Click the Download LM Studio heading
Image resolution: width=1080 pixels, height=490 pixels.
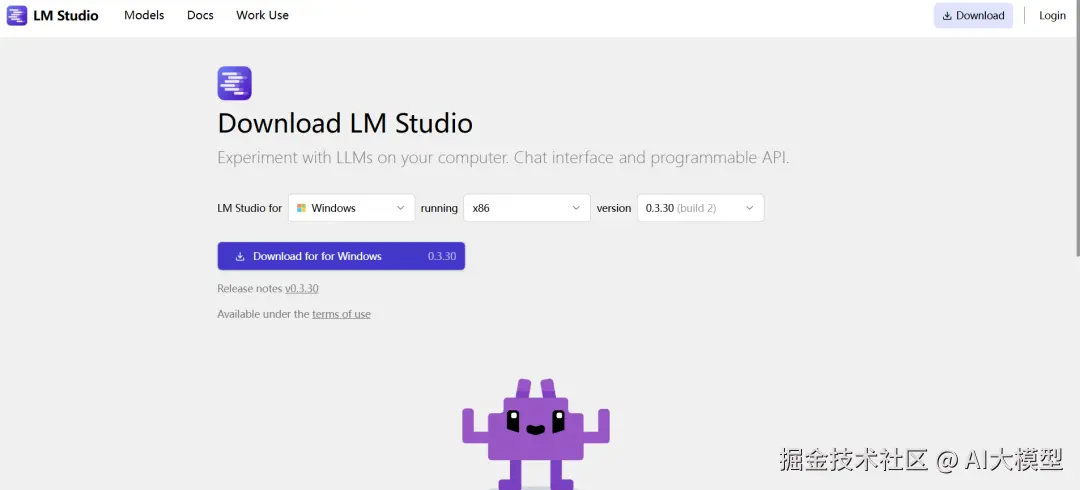[345, 123]
